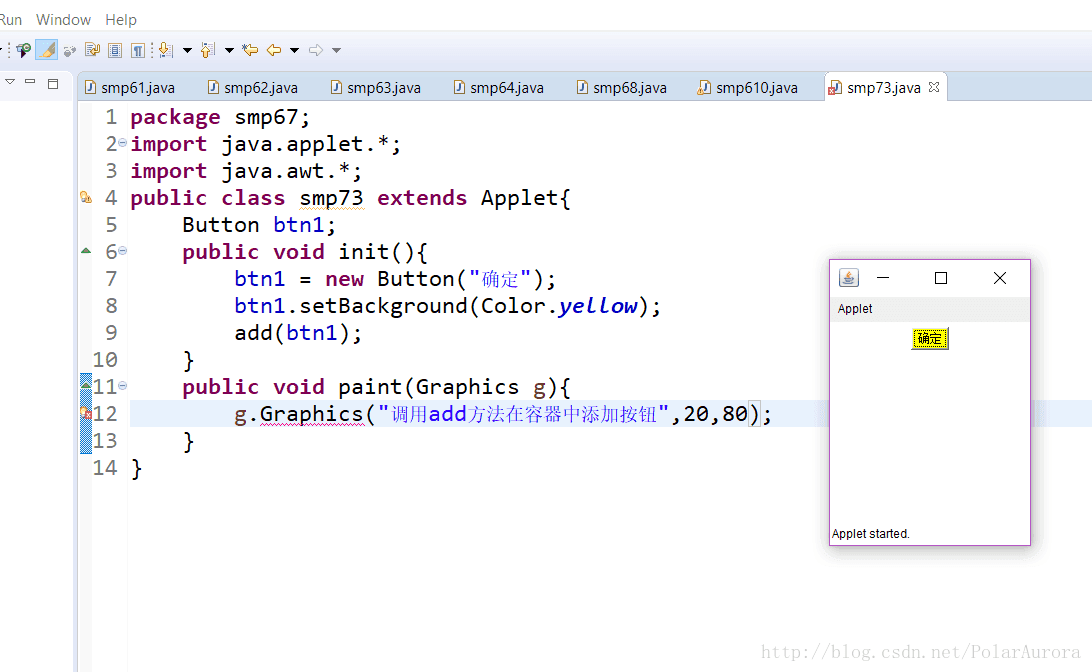
Task: Go to Previous Annotation arrow icon
Action: point(208,50)
